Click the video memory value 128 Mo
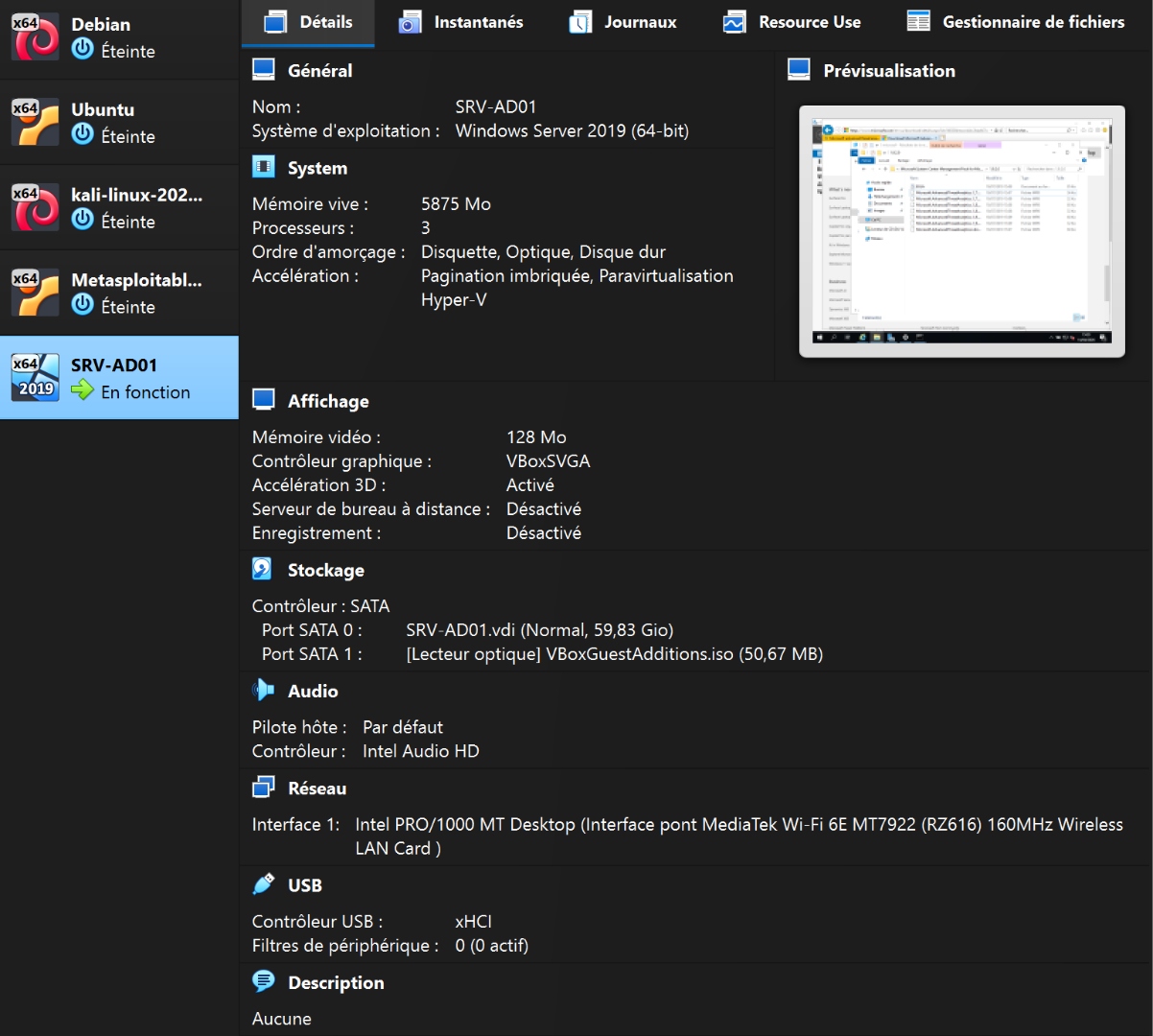 (x=536, y=437)
